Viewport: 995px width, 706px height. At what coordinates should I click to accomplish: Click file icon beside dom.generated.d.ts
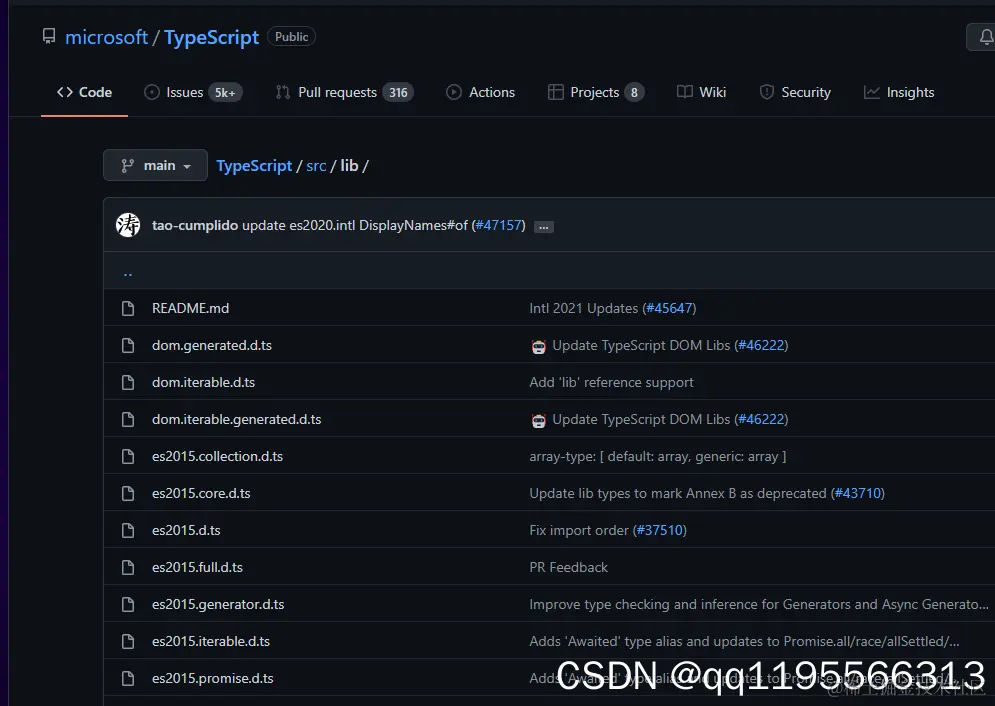(128, 345)
